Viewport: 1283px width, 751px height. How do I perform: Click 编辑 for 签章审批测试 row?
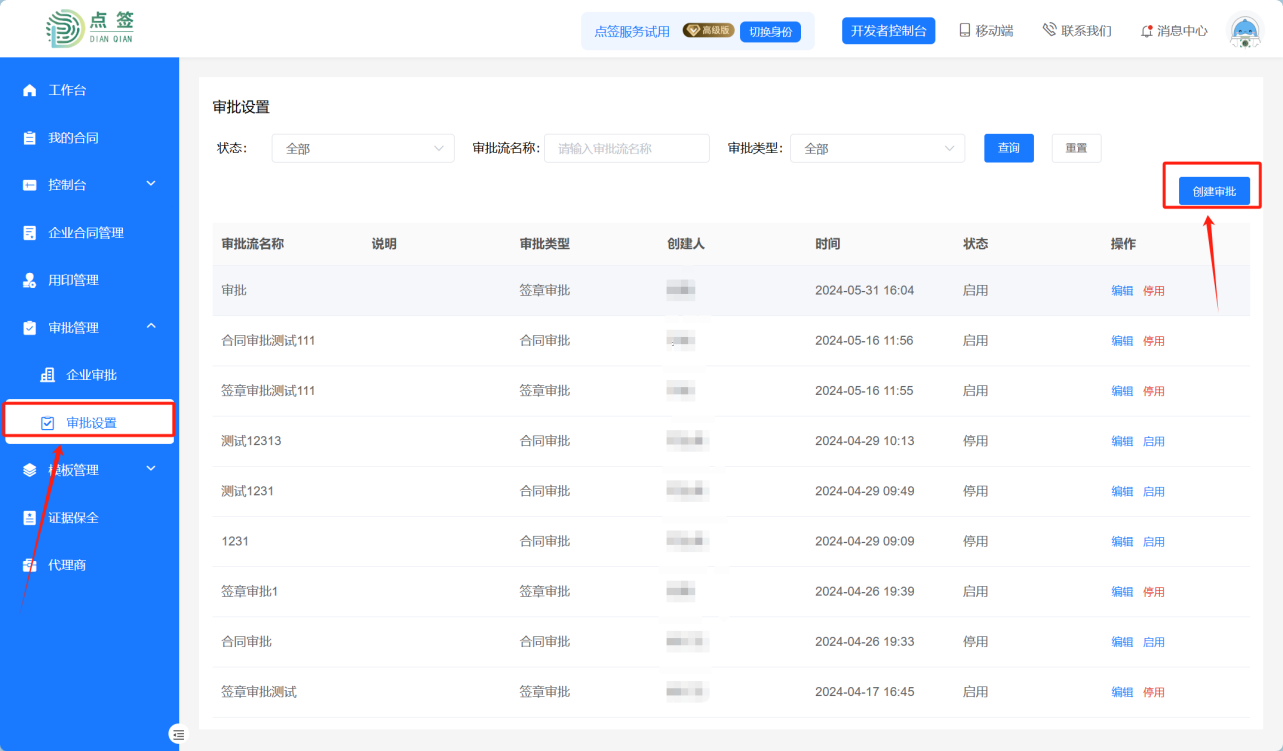pyautogui.click(x=1122, y=692)
